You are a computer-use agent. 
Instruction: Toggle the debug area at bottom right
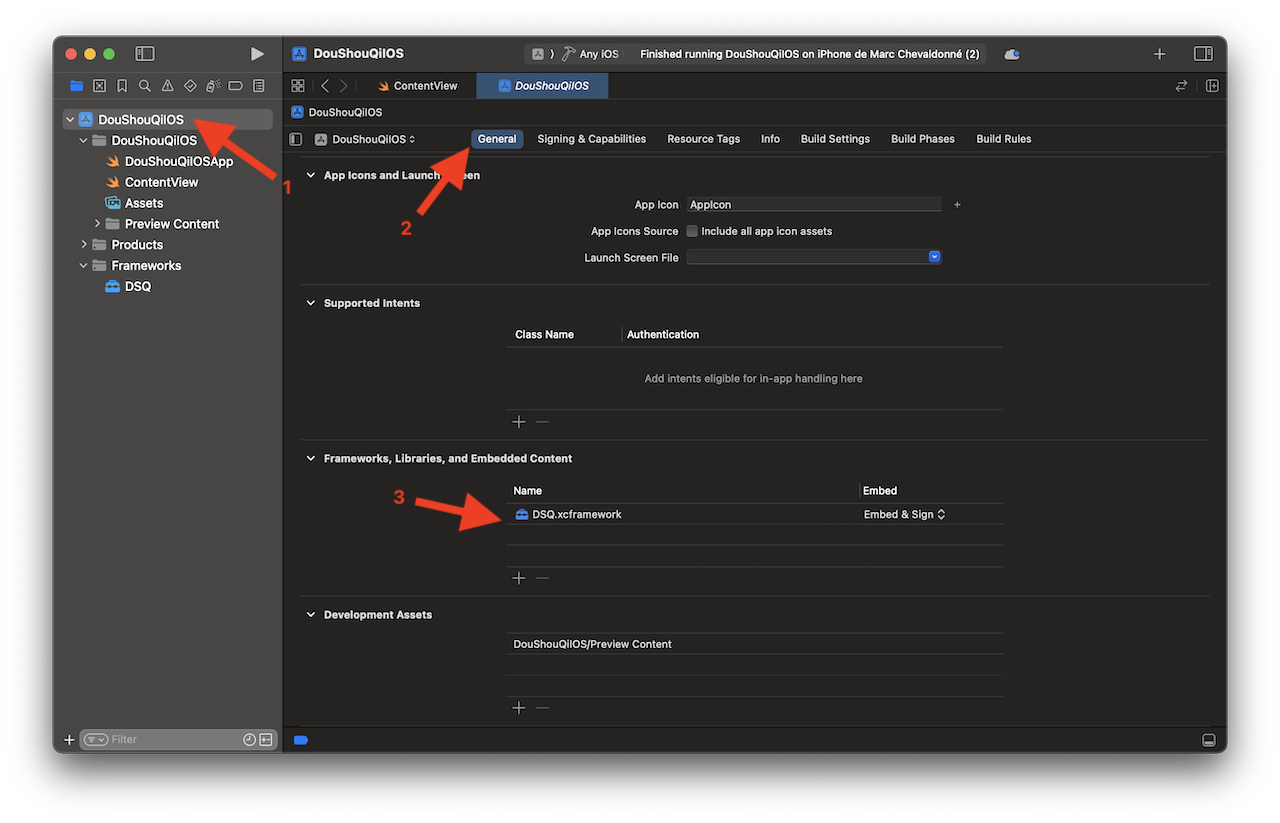tap(1208, 740)
